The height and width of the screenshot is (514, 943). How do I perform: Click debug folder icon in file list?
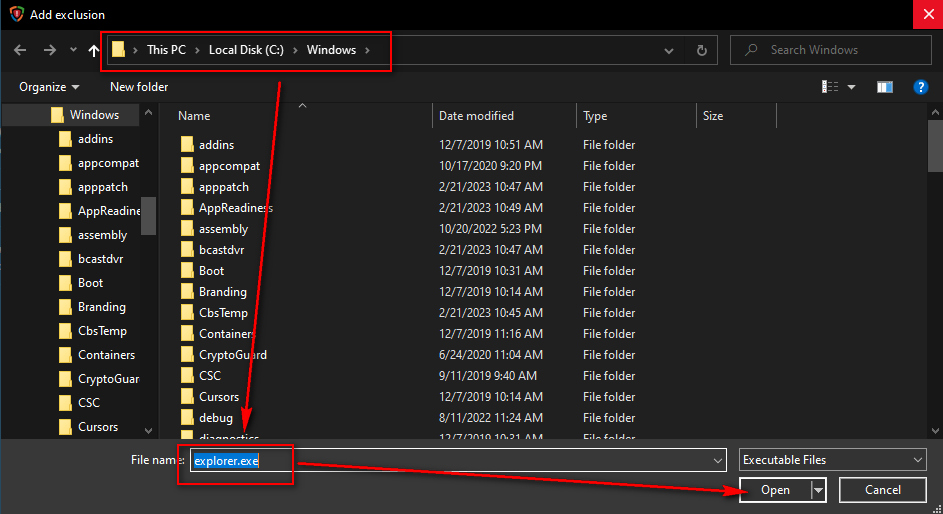(x=188, y=418)
